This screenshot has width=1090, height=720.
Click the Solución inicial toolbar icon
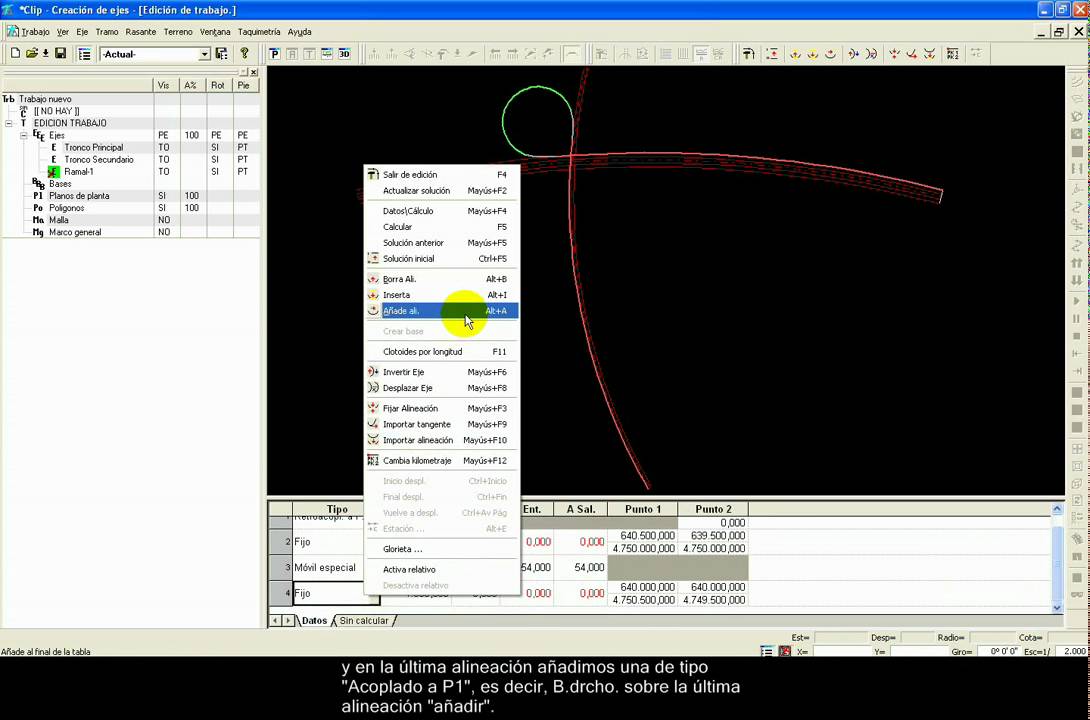point(772,54)
